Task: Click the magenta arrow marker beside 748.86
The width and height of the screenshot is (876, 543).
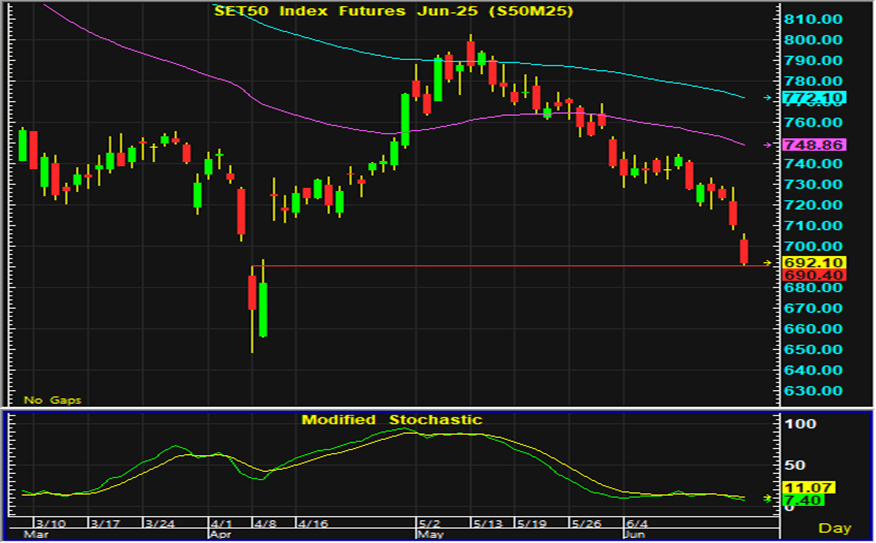Action: (768, 145)
